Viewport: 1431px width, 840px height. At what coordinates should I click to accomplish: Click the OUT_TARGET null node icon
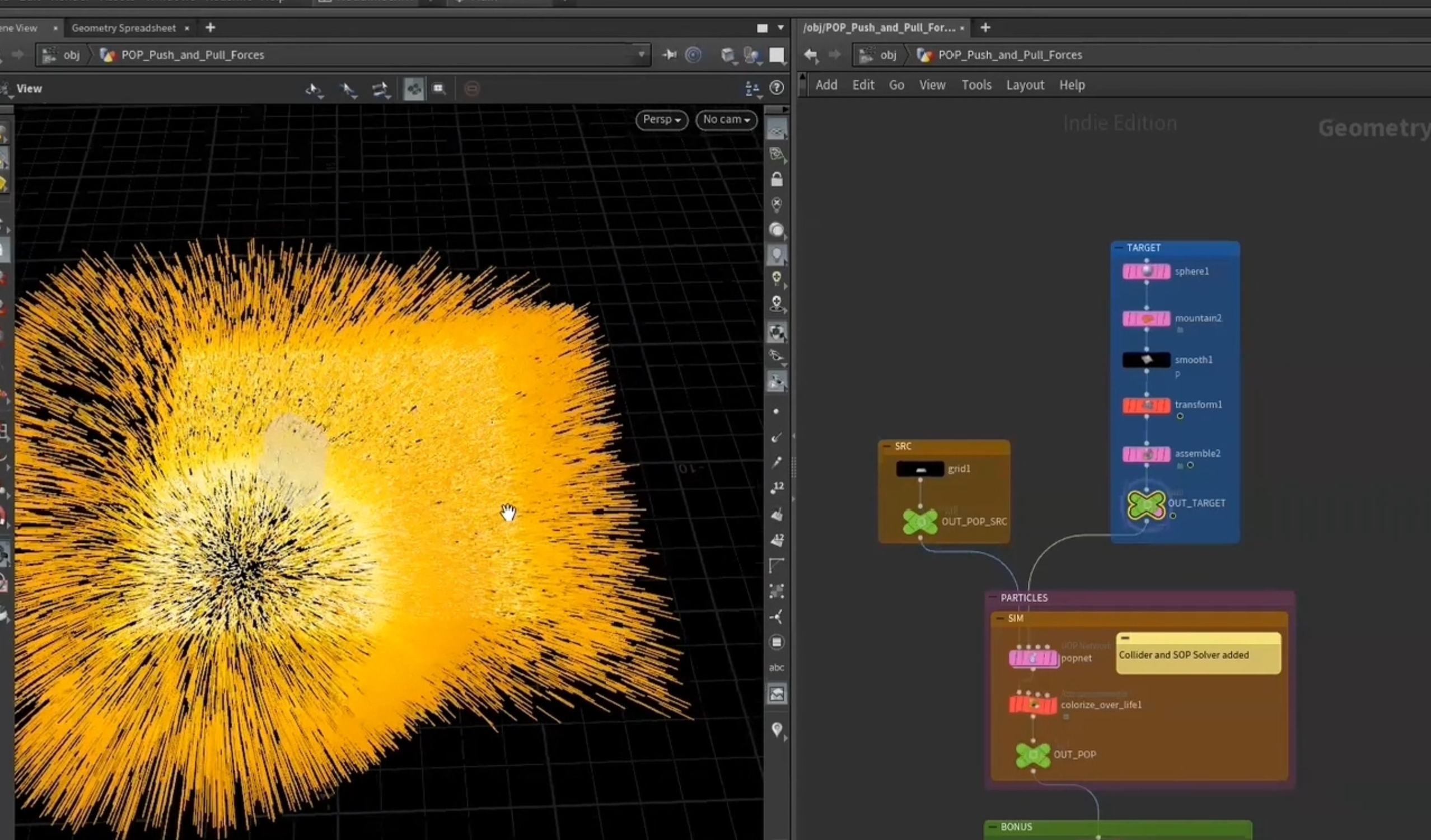coord(1146,505)
